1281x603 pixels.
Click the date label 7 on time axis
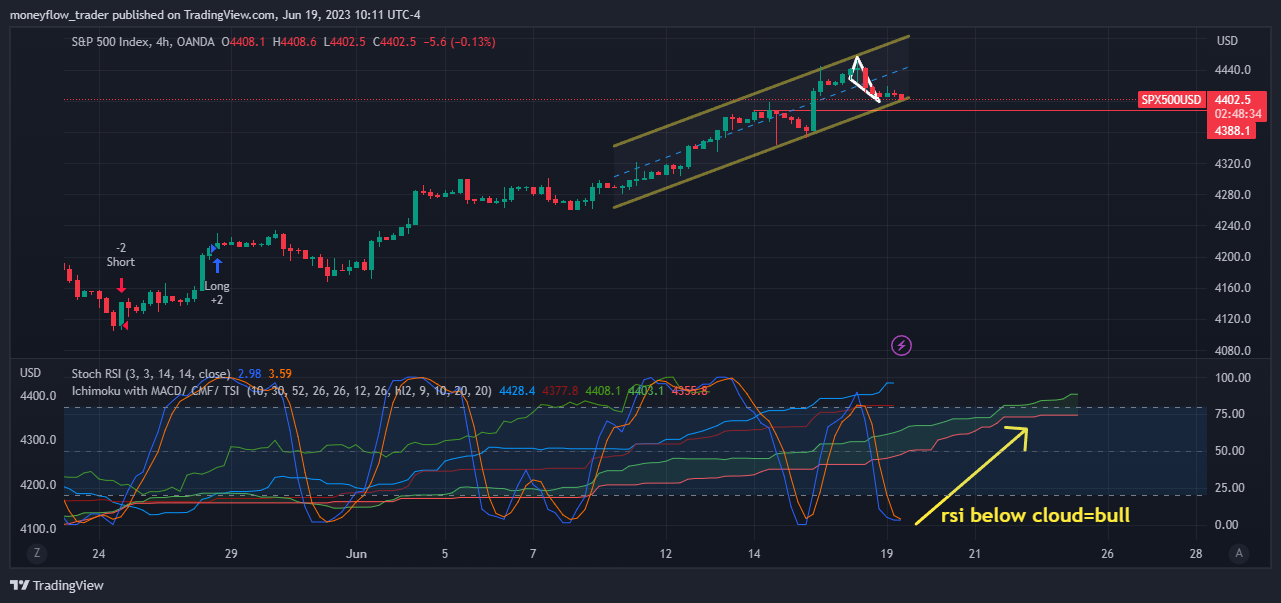[534, 553]
